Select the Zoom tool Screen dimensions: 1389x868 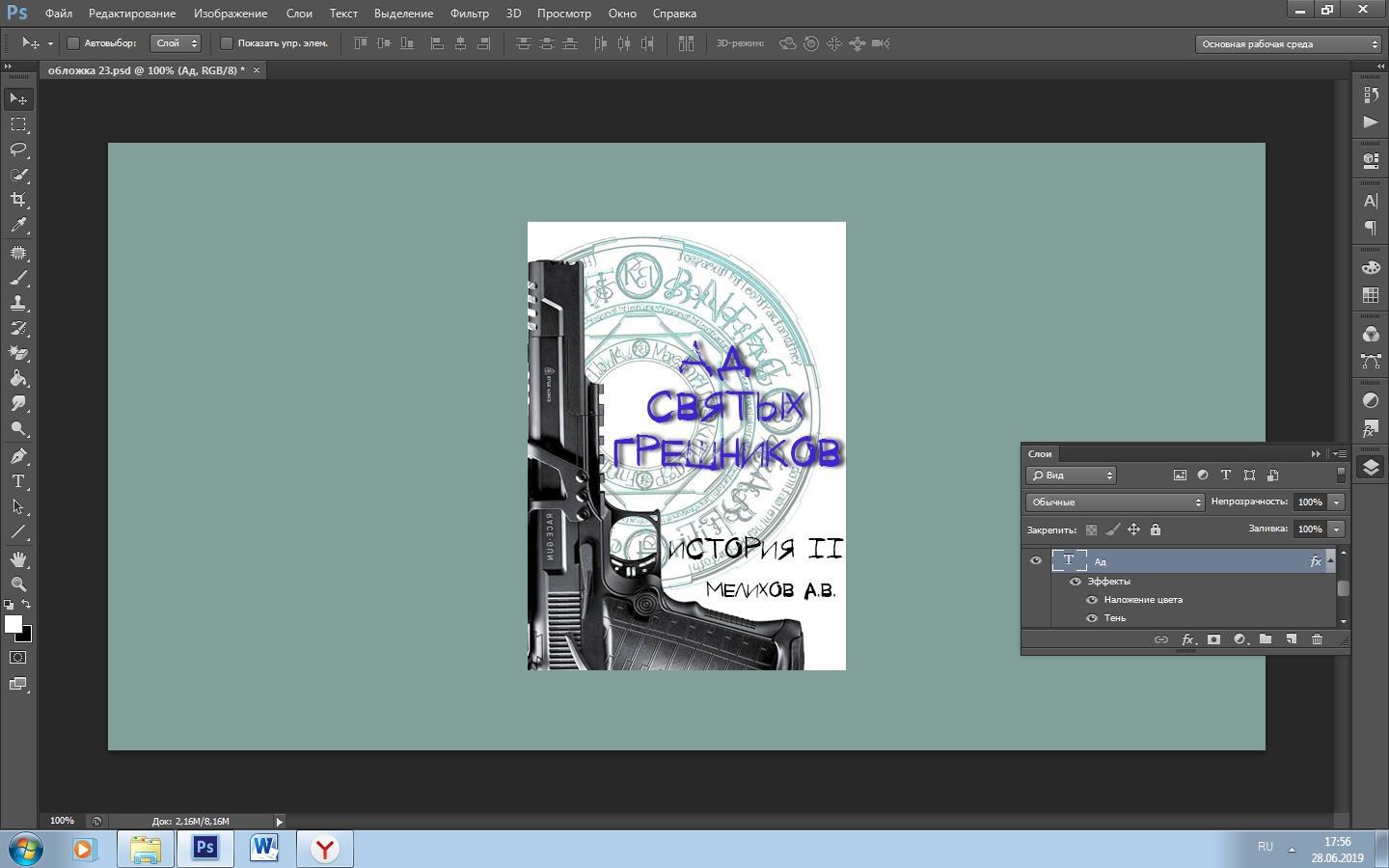[x=18, y=584]
